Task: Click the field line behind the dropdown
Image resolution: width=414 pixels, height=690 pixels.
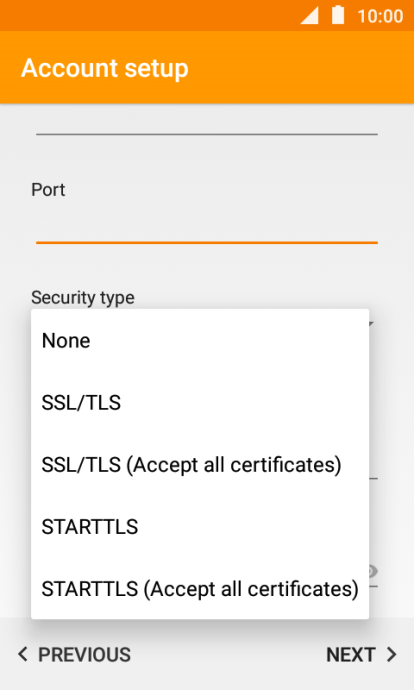Action: tap(374, 478)
